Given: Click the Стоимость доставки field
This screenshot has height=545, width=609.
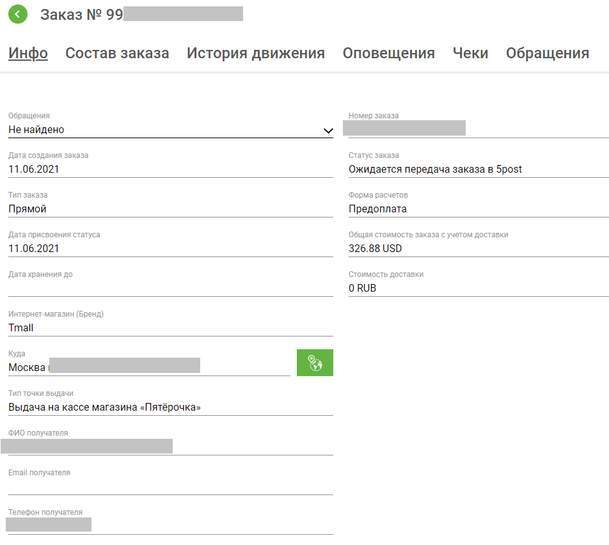Looking at the screenshot, I should click(477, 288).
